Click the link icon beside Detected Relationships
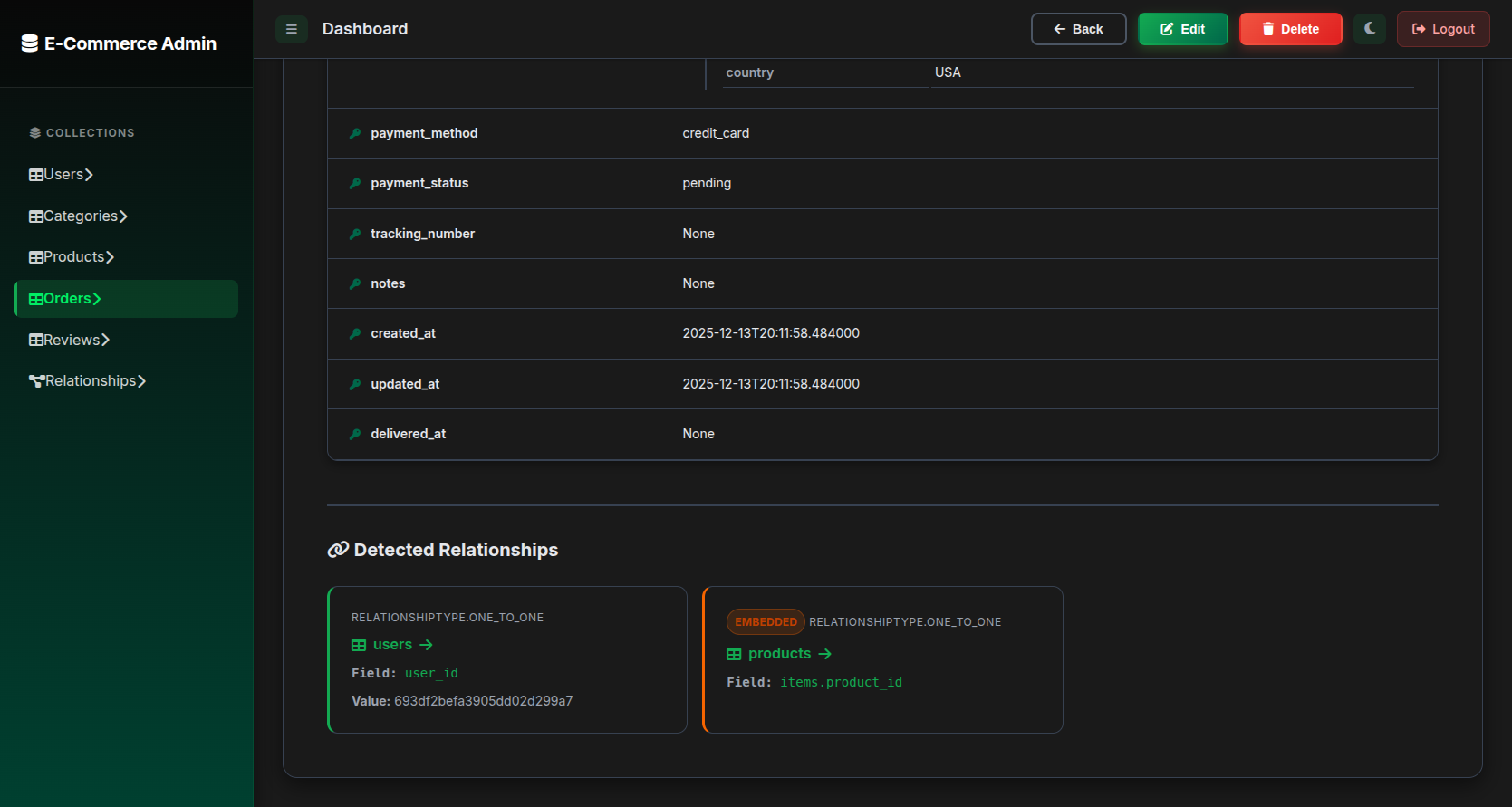 (338, 550)
